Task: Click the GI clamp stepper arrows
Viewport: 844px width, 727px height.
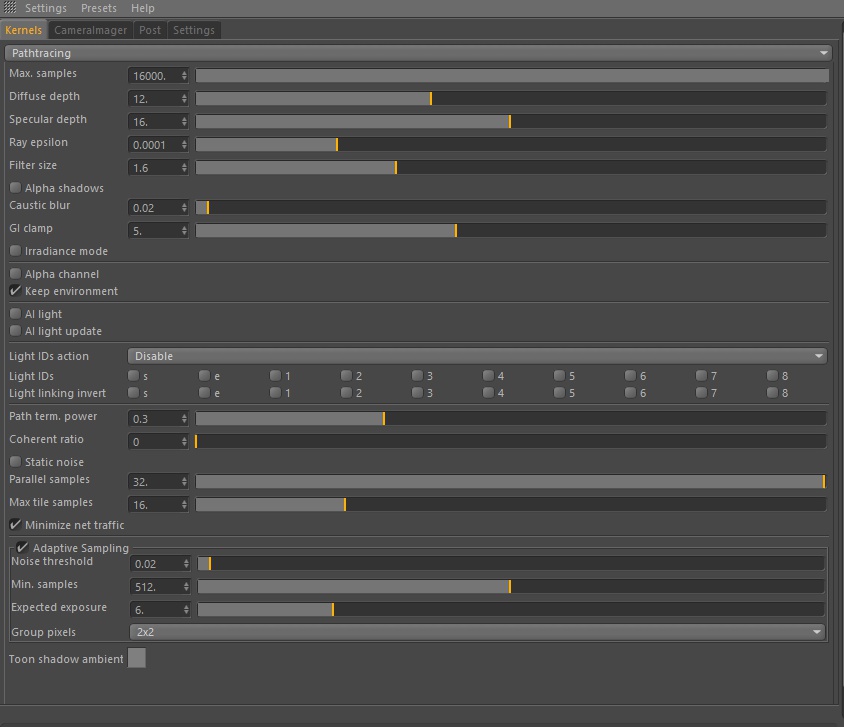Action: click(x=184, y=231)
